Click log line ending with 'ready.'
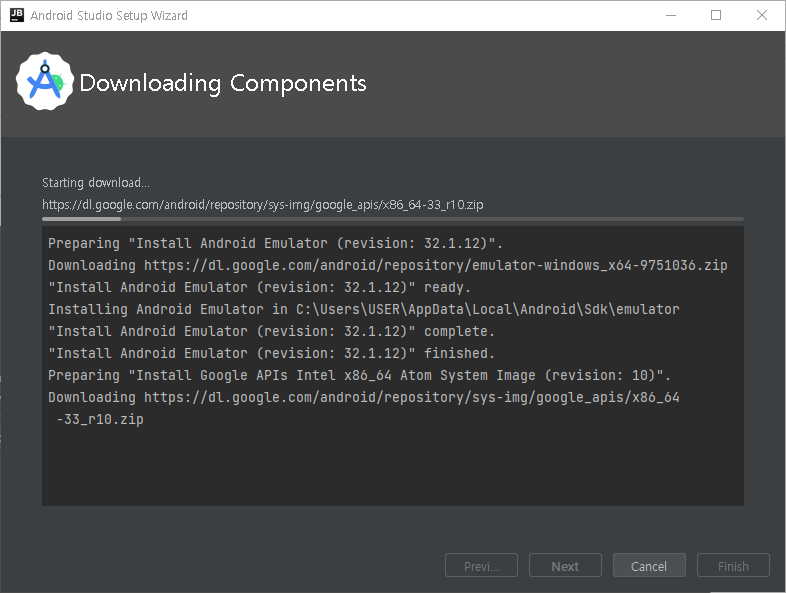The width and height of the screenshot is (786, 593). pyautogui.click(x=259, y=287)
